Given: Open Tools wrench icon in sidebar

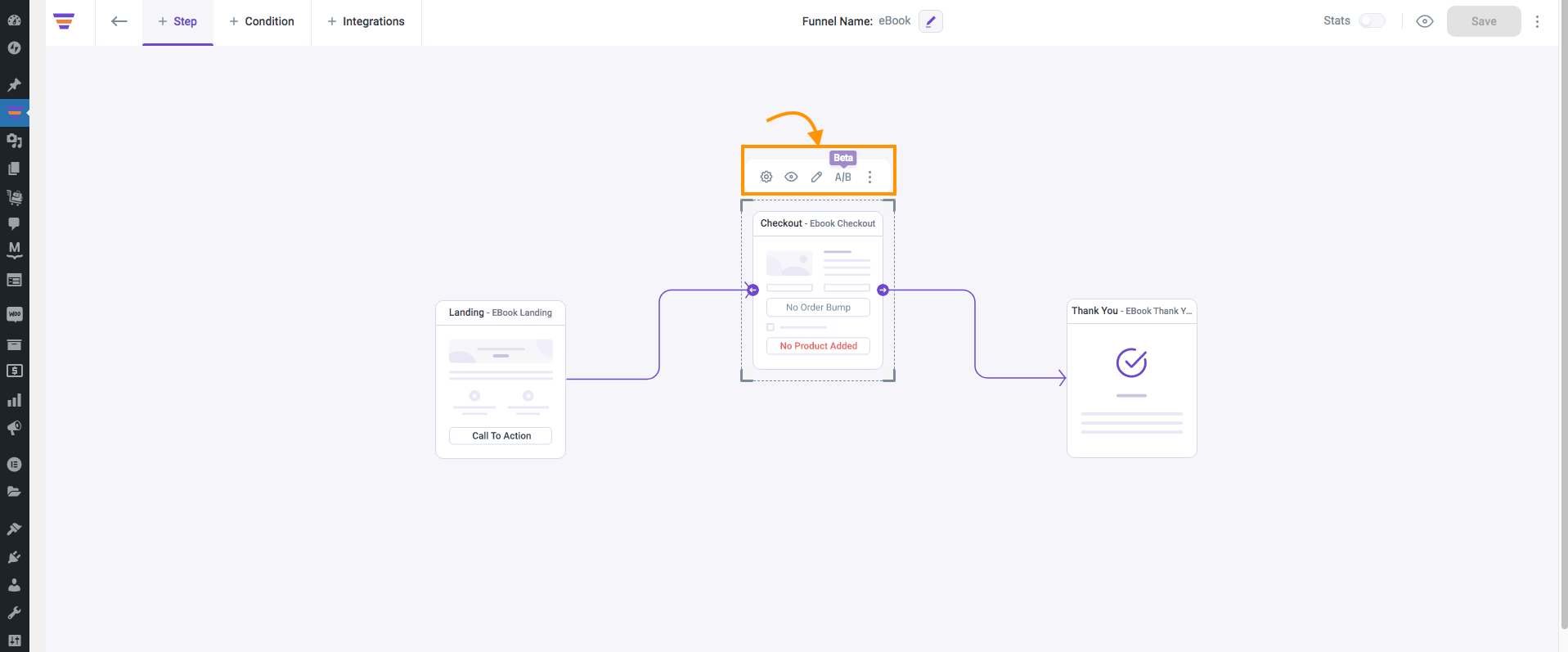Looking at the screenshot, I should [x=14, y=613].
